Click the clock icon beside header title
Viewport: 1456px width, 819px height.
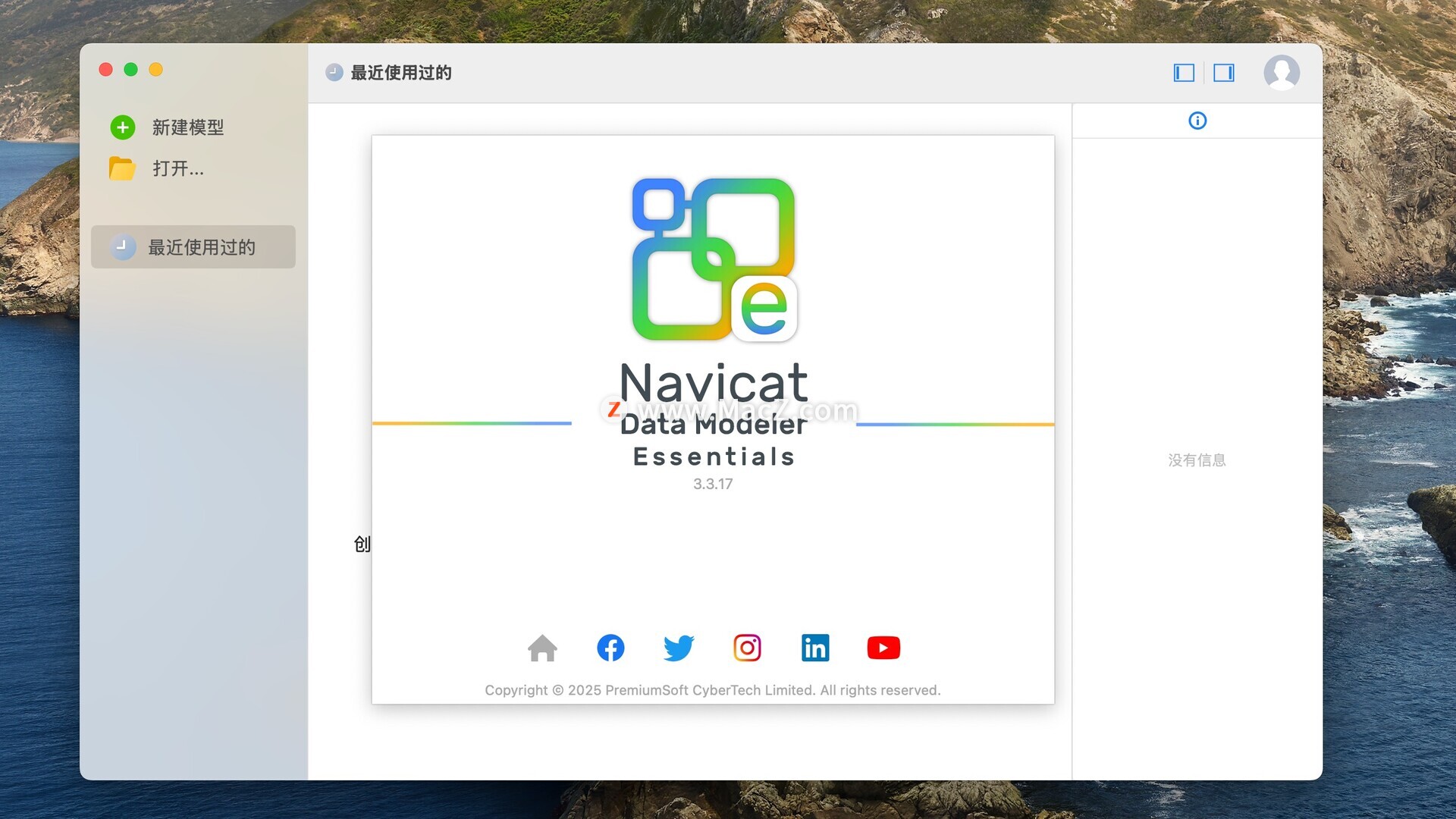coord(334,73)
